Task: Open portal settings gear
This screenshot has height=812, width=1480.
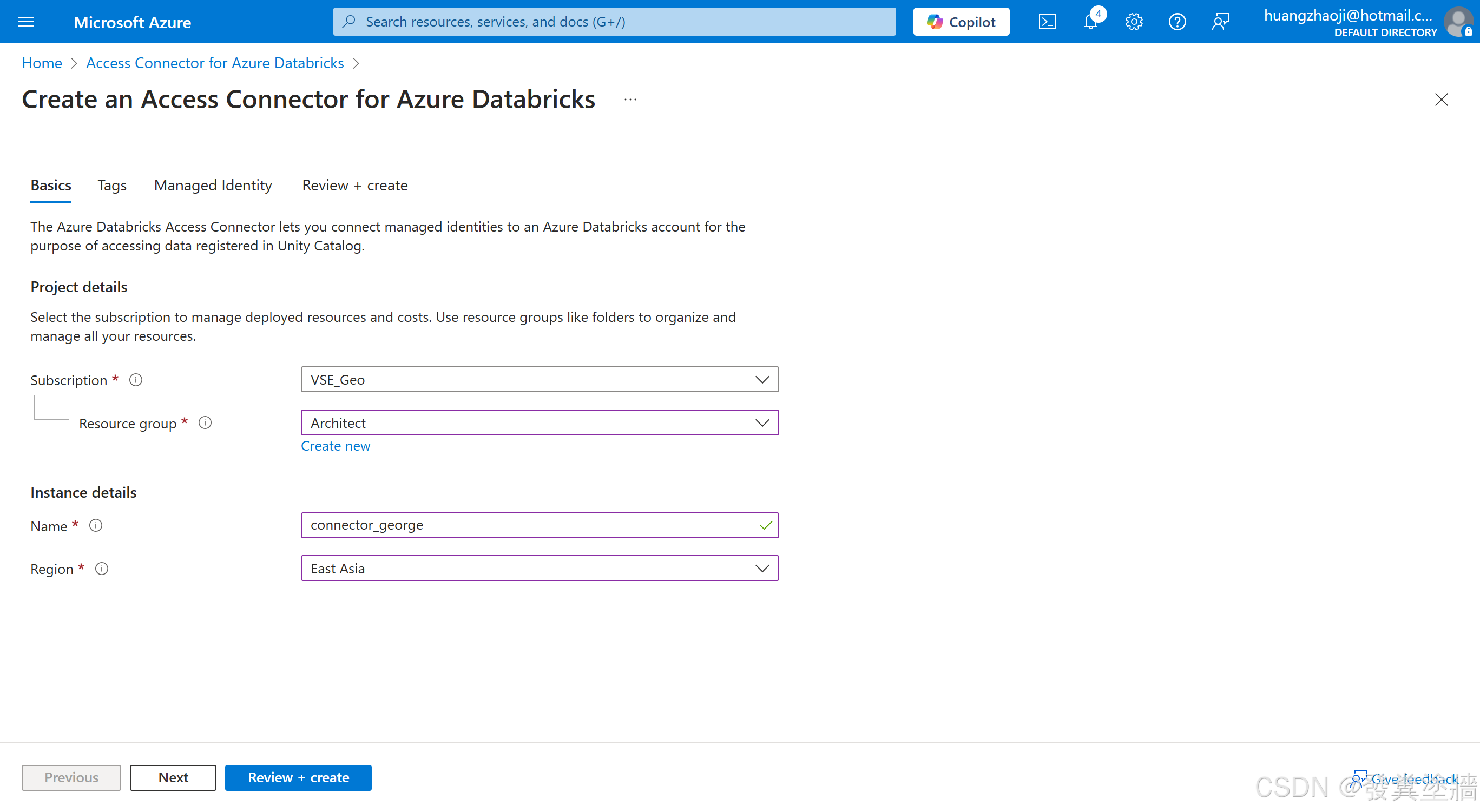Action: (x=1134, y=22)
